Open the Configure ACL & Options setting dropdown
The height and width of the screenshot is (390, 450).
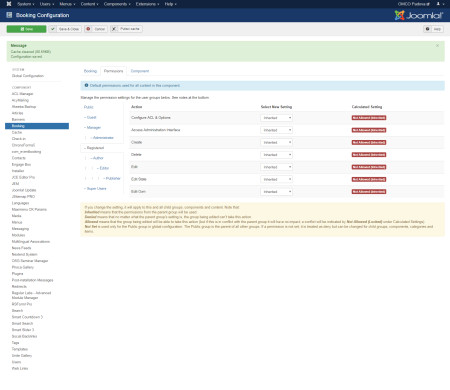click(x=276, y=118)
